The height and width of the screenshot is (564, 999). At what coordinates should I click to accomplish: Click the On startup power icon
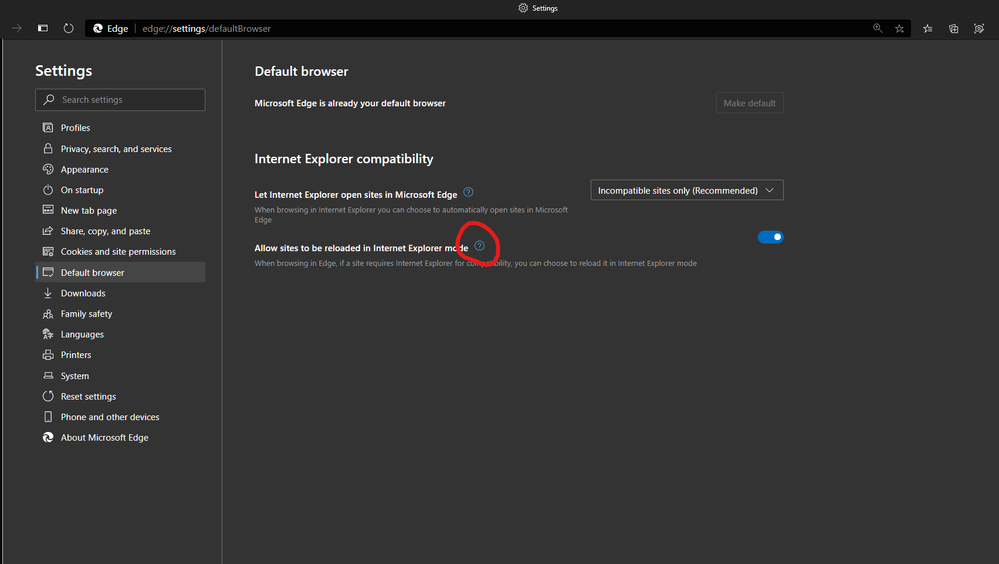tap(48, 190)
